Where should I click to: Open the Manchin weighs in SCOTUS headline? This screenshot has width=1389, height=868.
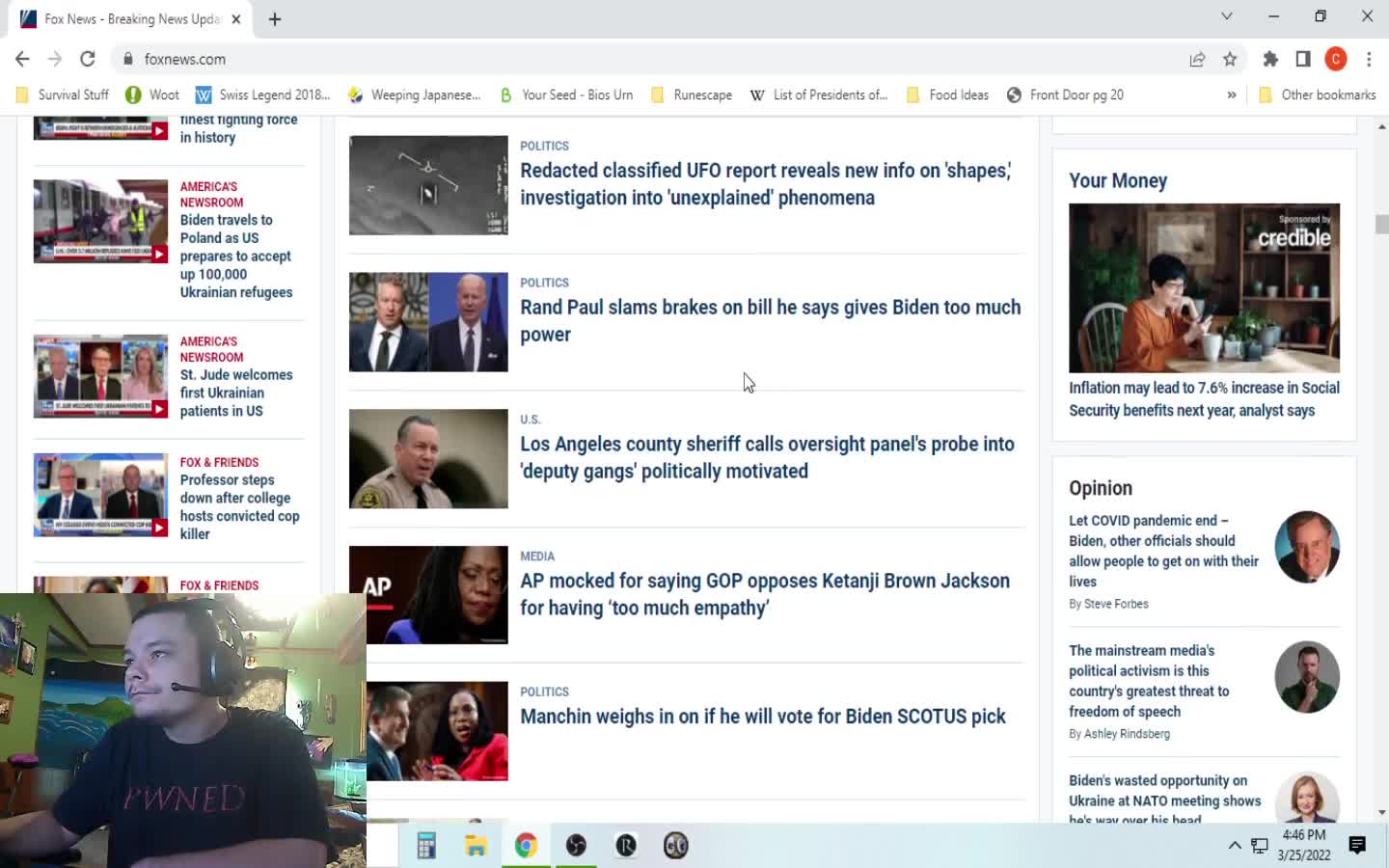(763, 717)
